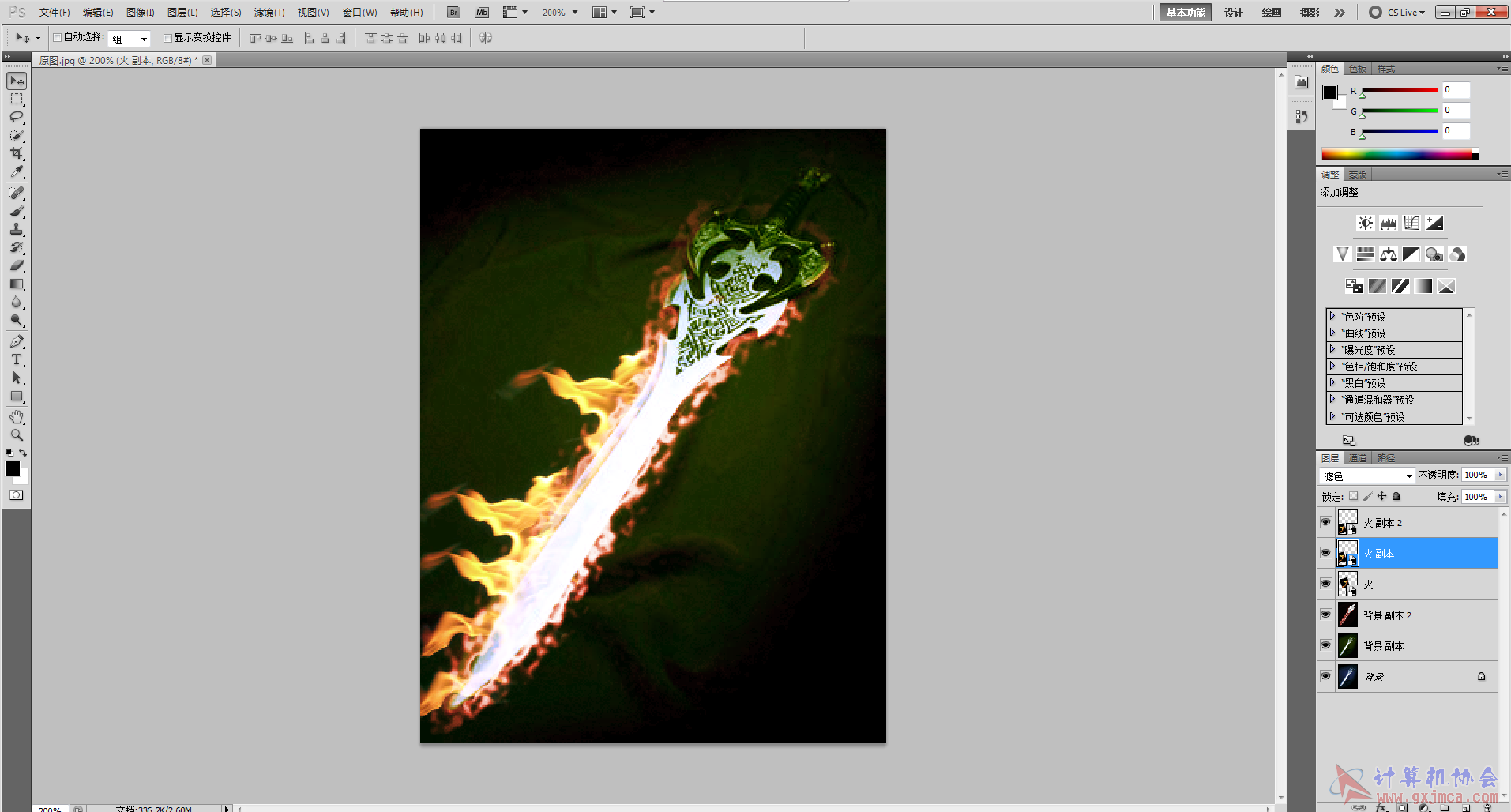Hide the 背景 副本 2 layer
This screenshot has height=812, width=1511.
[1326, 615]
